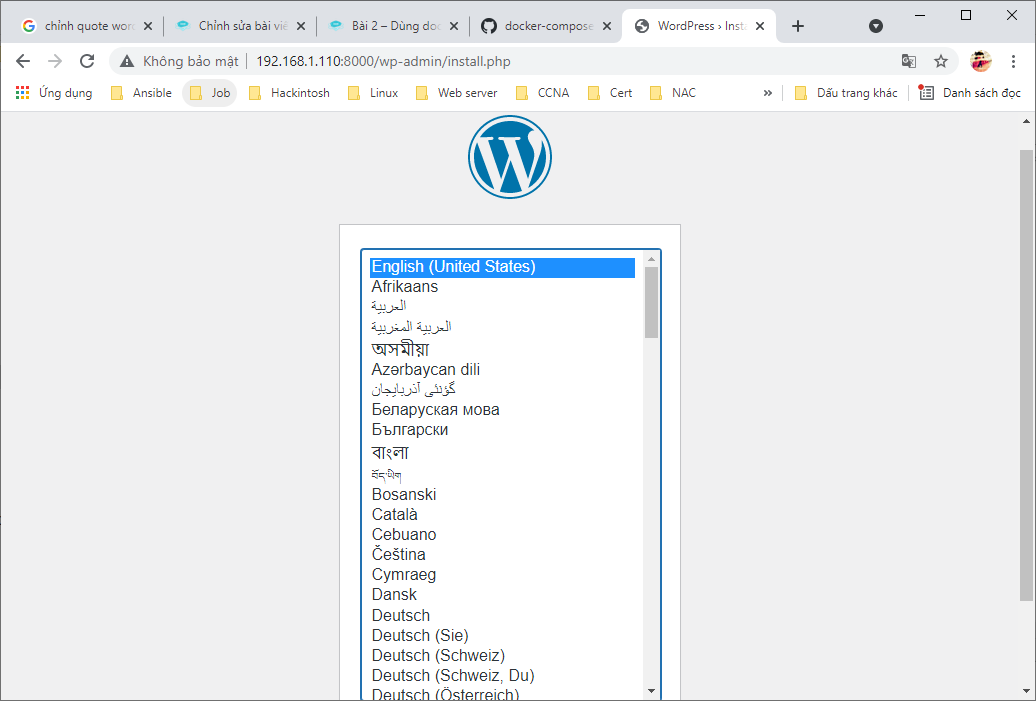
Task: Reload the current page
Action: point(87,61)
